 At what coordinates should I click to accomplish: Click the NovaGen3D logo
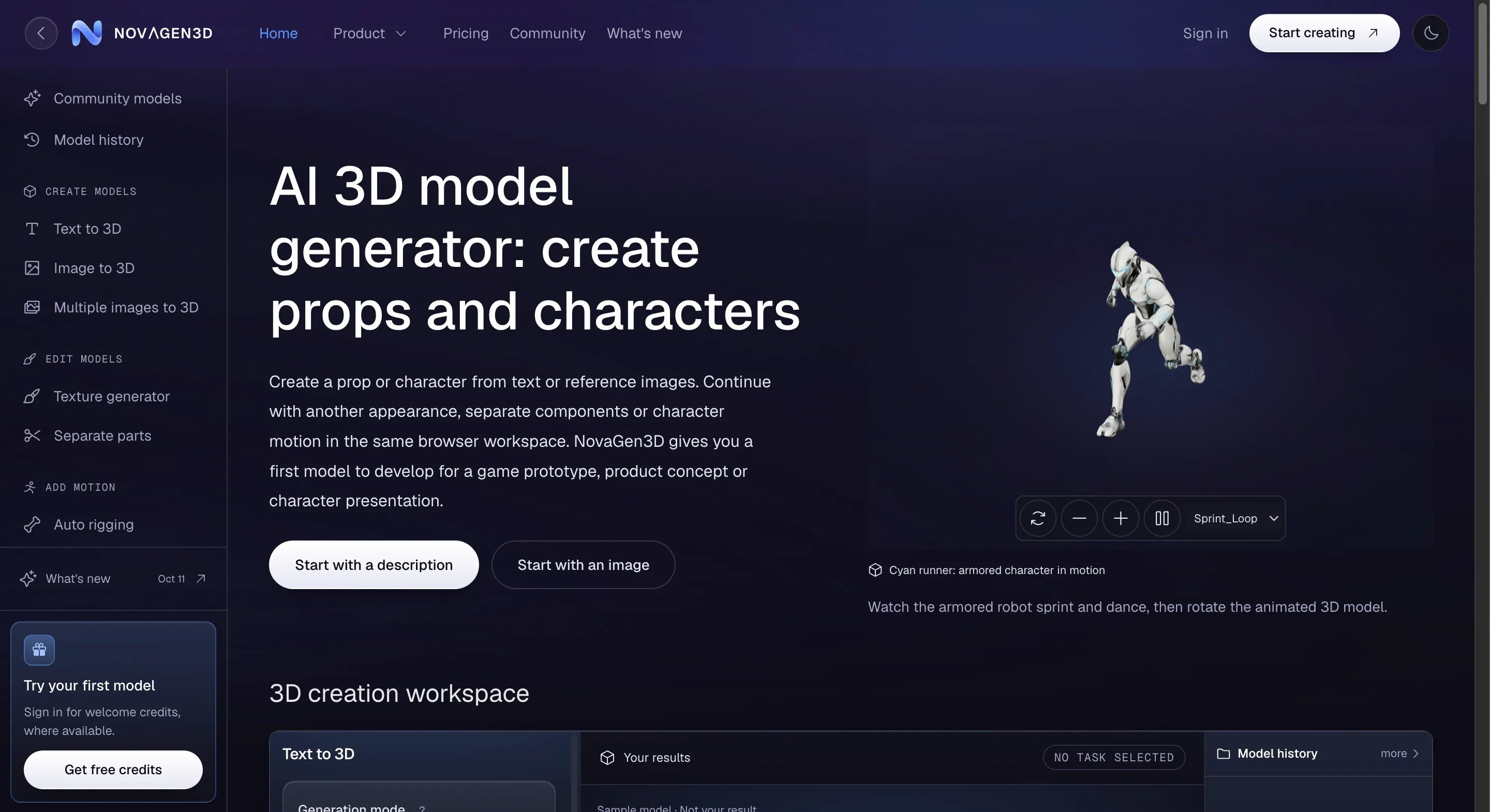[x=142, y=33]
